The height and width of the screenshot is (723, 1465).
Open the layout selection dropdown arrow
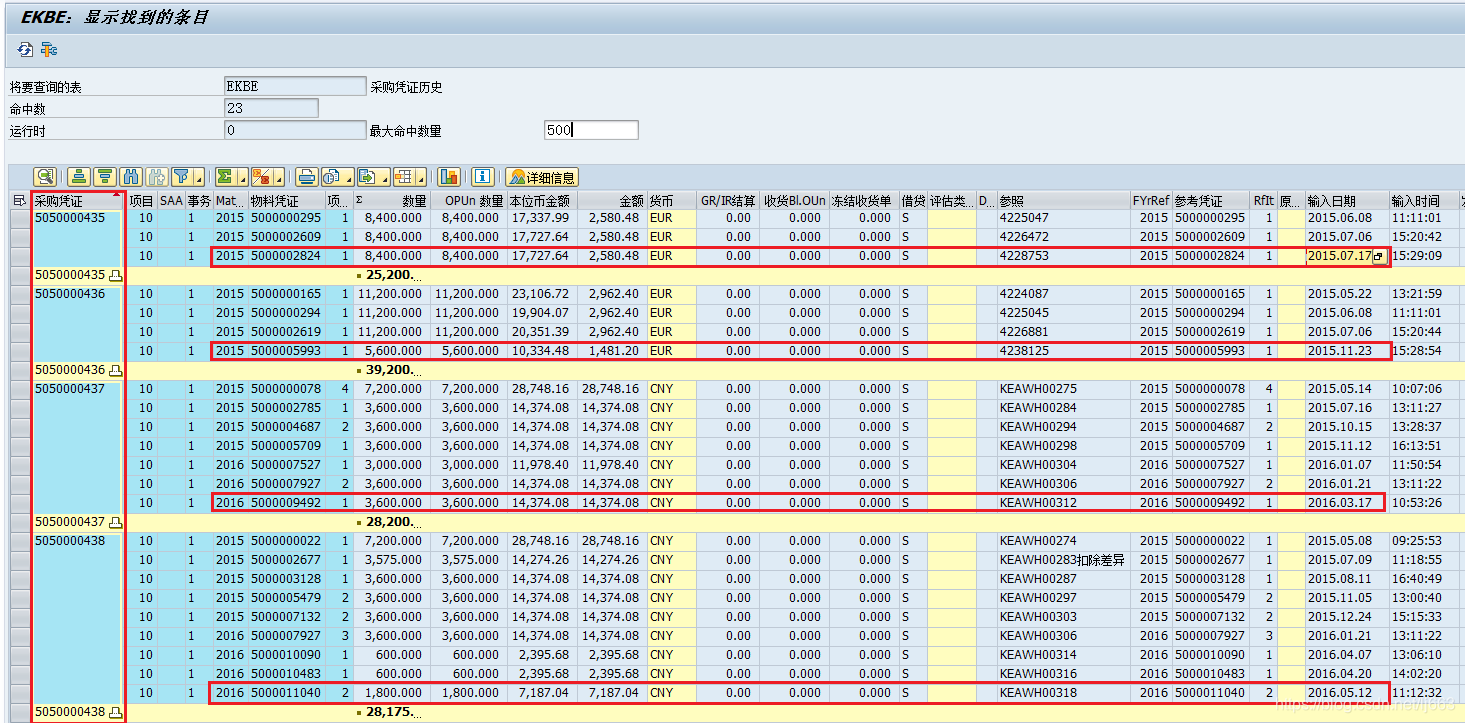[421, 179]
